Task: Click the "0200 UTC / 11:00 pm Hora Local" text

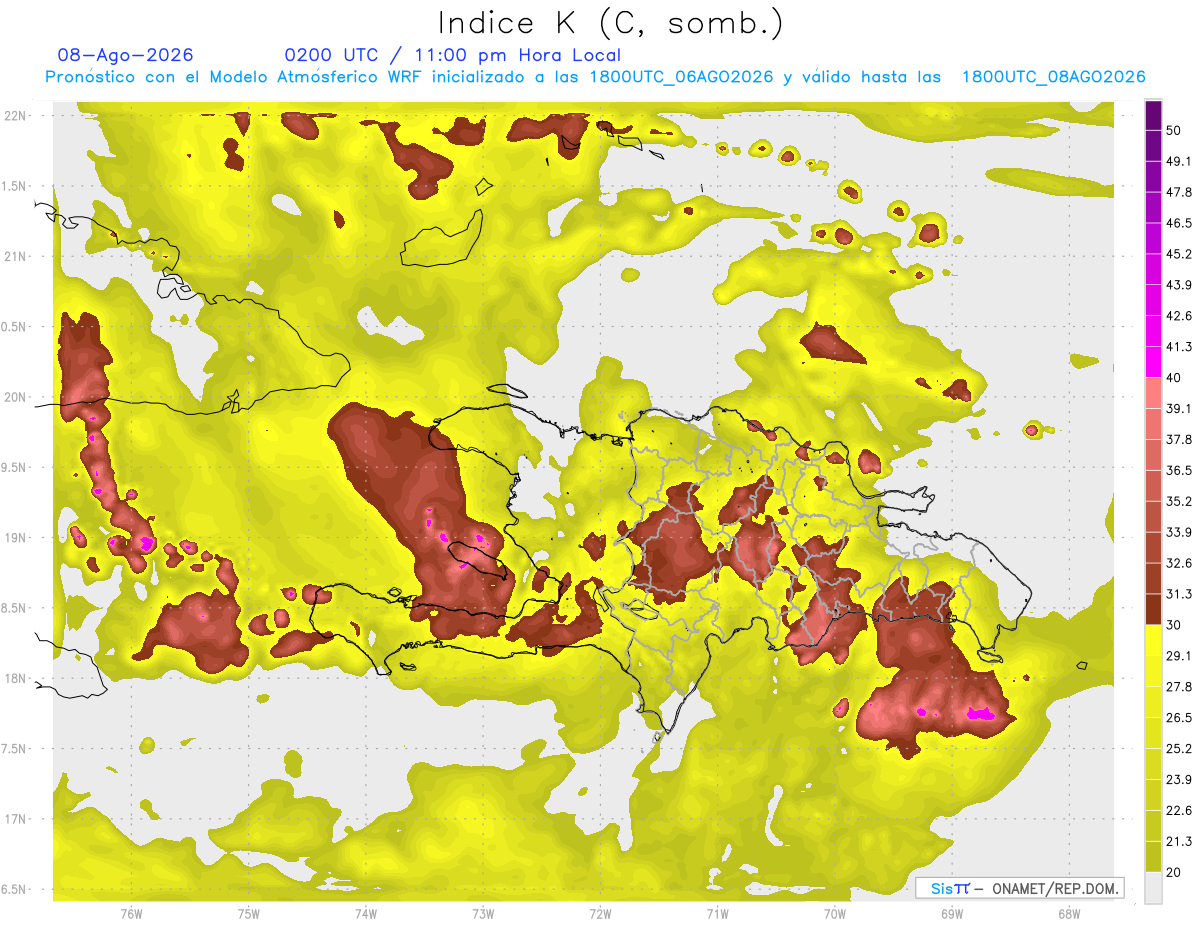Action: pos(453,55)
